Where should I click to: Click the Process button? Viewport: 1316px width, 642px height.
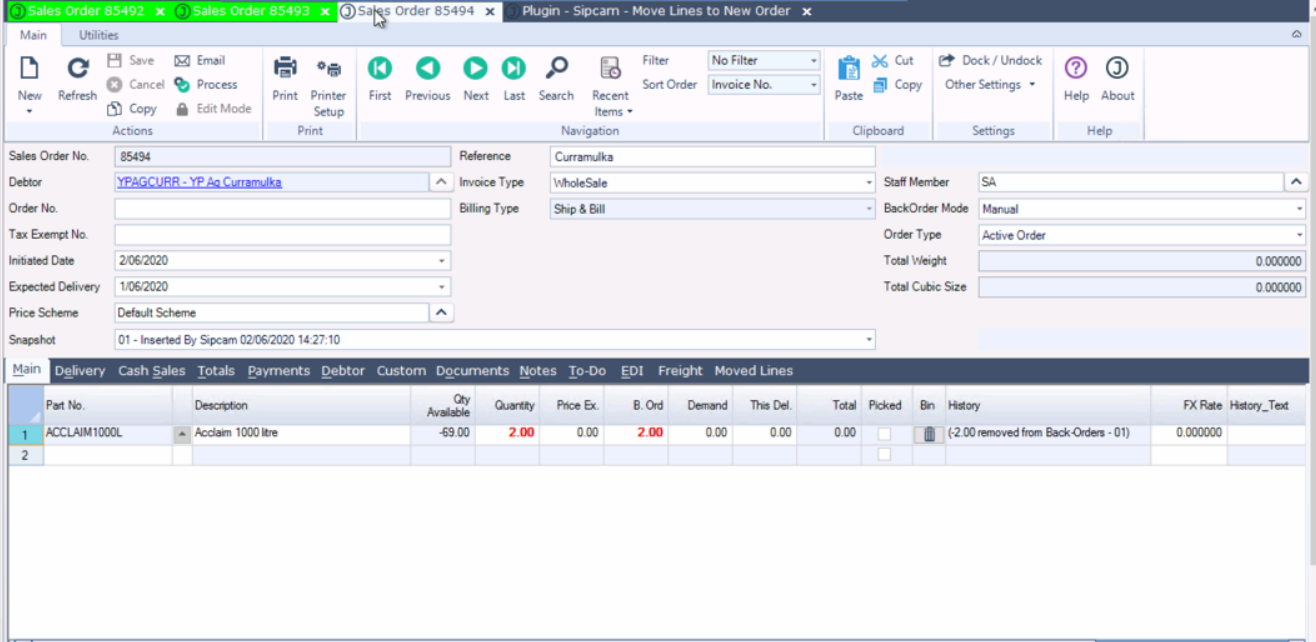click(207, 85)
